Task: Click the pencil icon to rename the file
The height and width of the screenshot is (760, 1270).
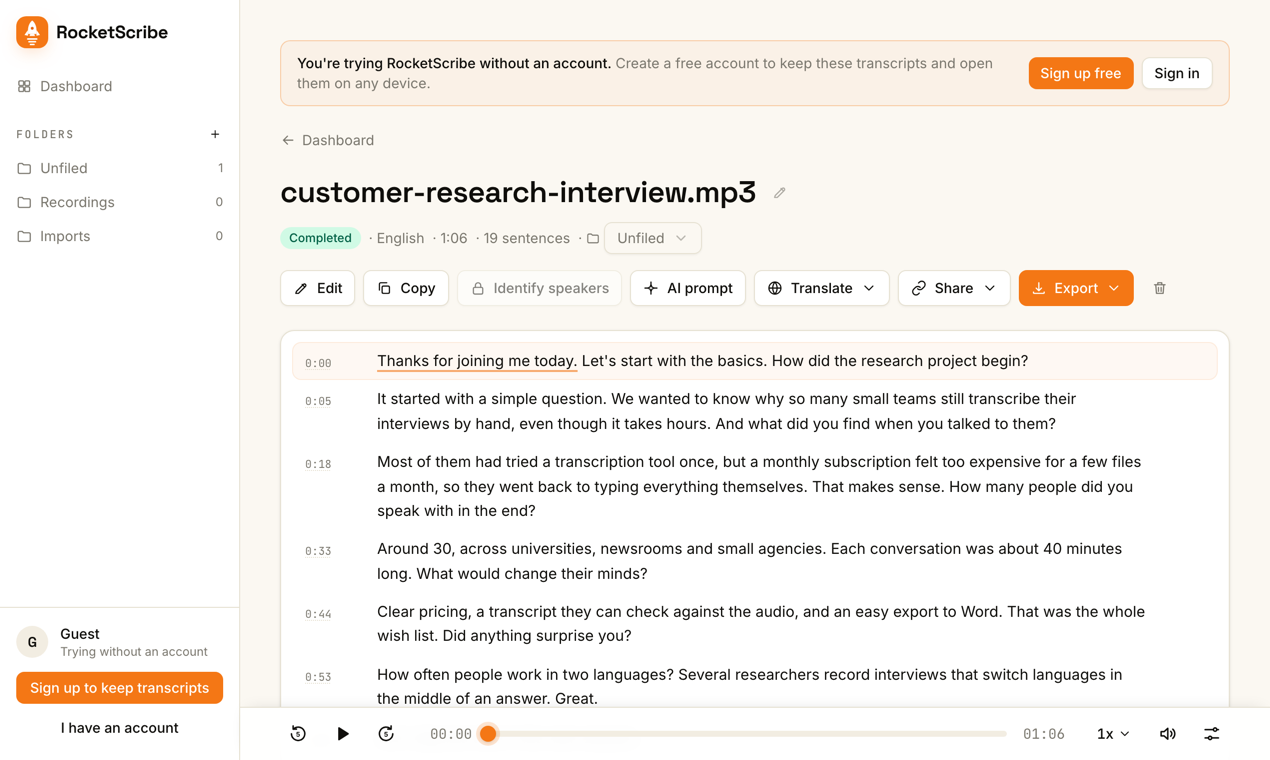Action: [780, 193]
